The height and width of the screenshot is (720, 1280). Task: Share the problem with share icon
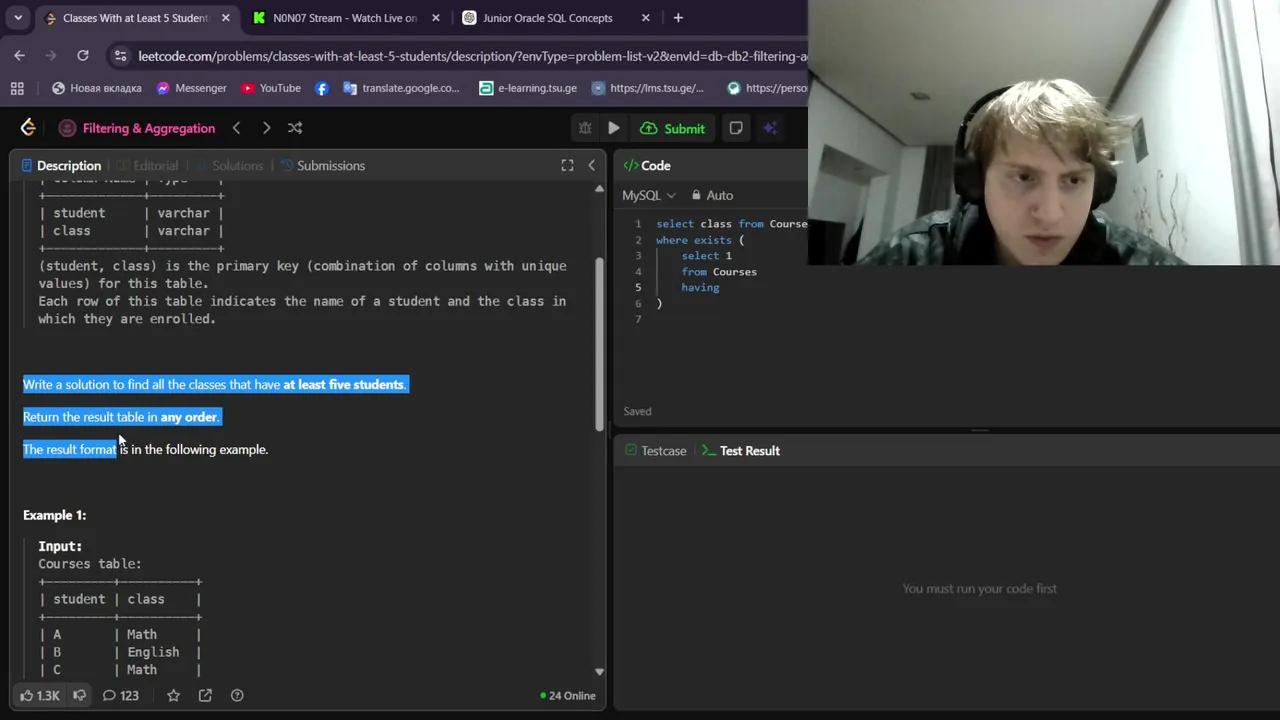pos(205,695)
